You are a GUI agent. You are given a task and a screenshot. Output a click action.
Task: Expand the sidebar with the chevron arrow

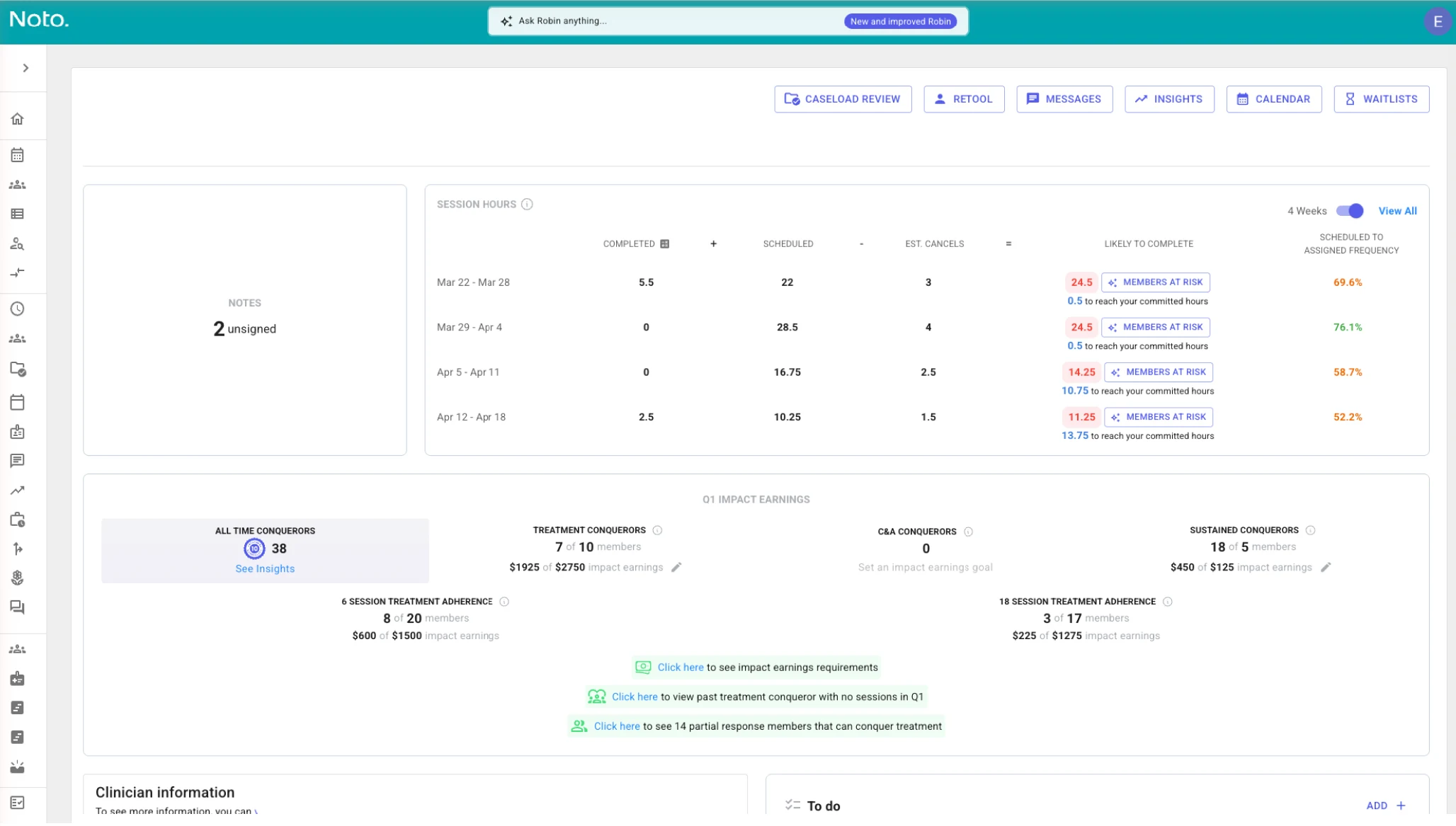[25, 68]
